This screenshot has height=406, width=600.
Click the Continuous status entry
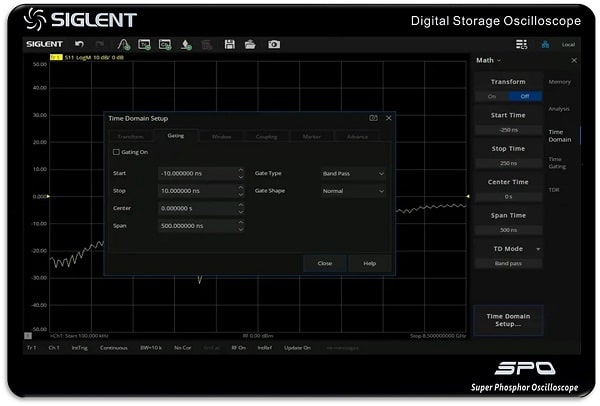click(114, 348)
